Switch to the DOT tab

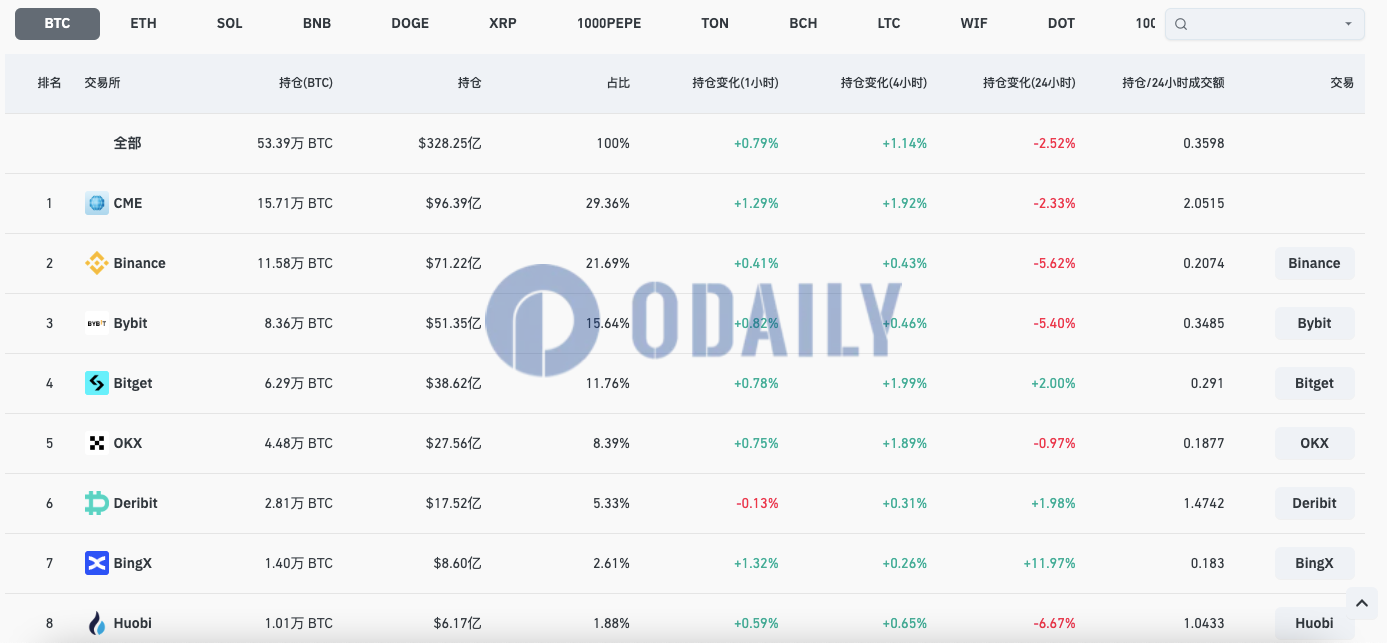1061,23
